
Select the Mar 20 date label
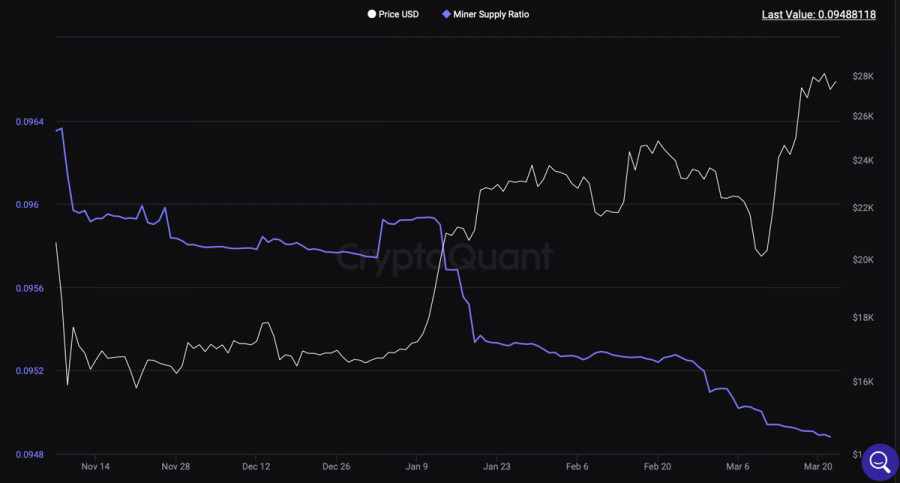point(819,466)
